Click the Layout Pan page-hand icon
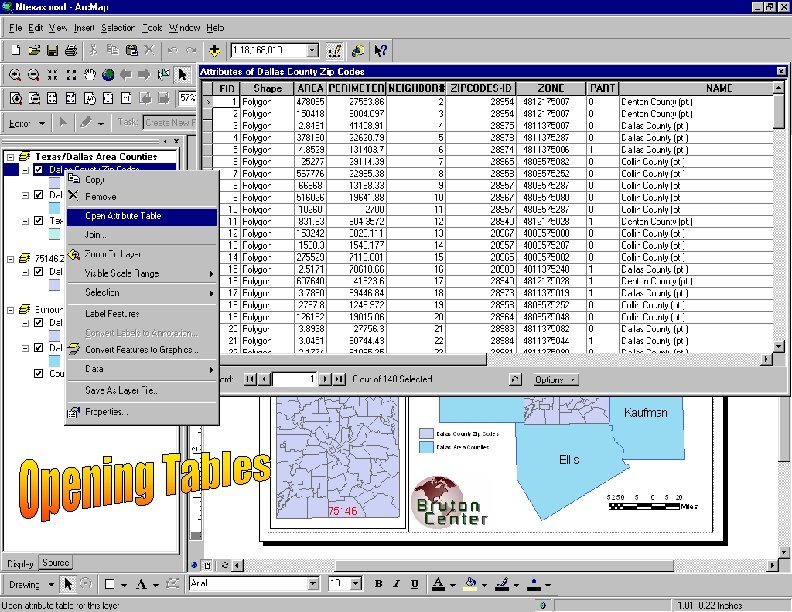Screen dimensions: 792x612 click(89, 98)
